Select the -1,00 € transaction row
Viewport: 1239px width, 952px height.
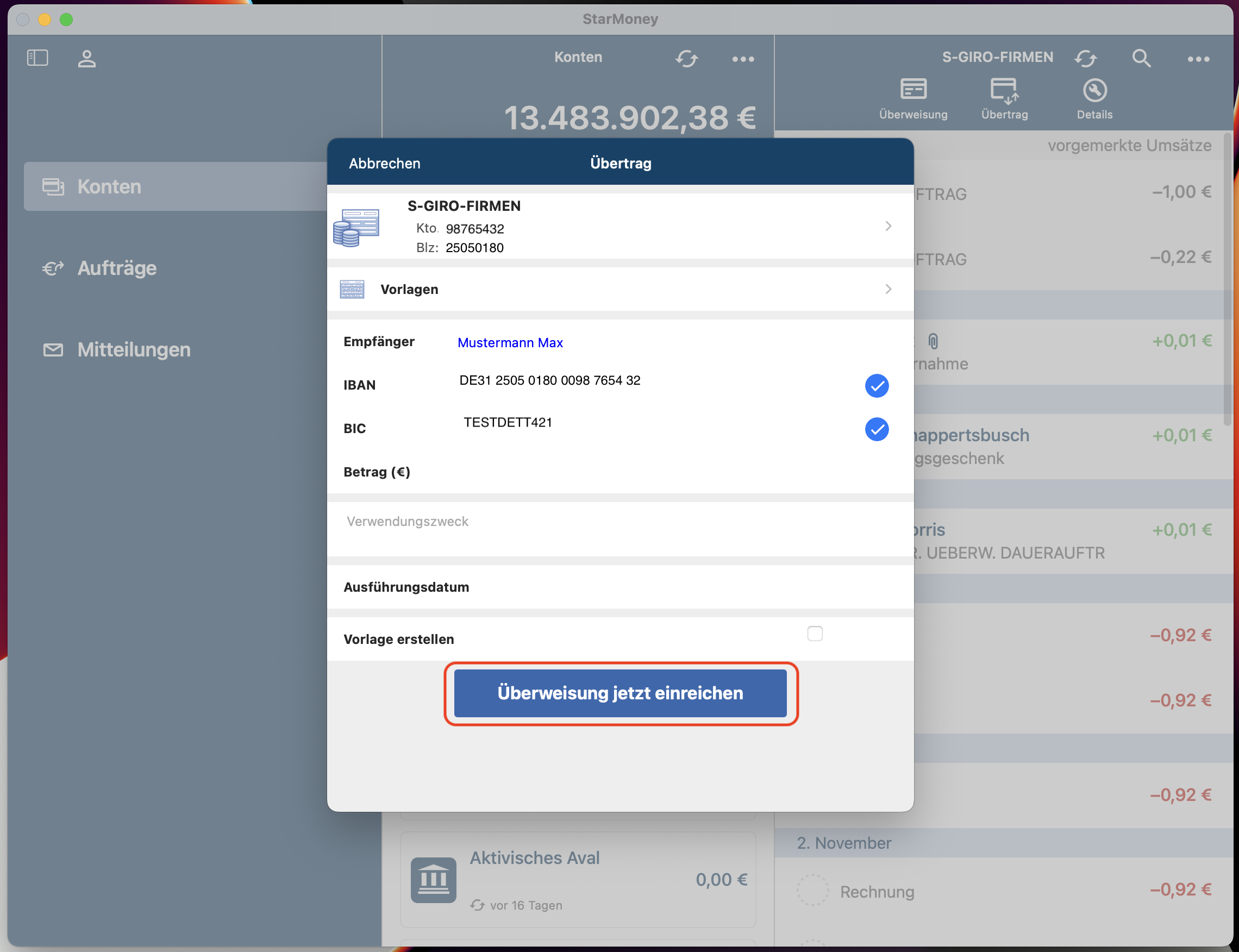[x=1073, y=193]
